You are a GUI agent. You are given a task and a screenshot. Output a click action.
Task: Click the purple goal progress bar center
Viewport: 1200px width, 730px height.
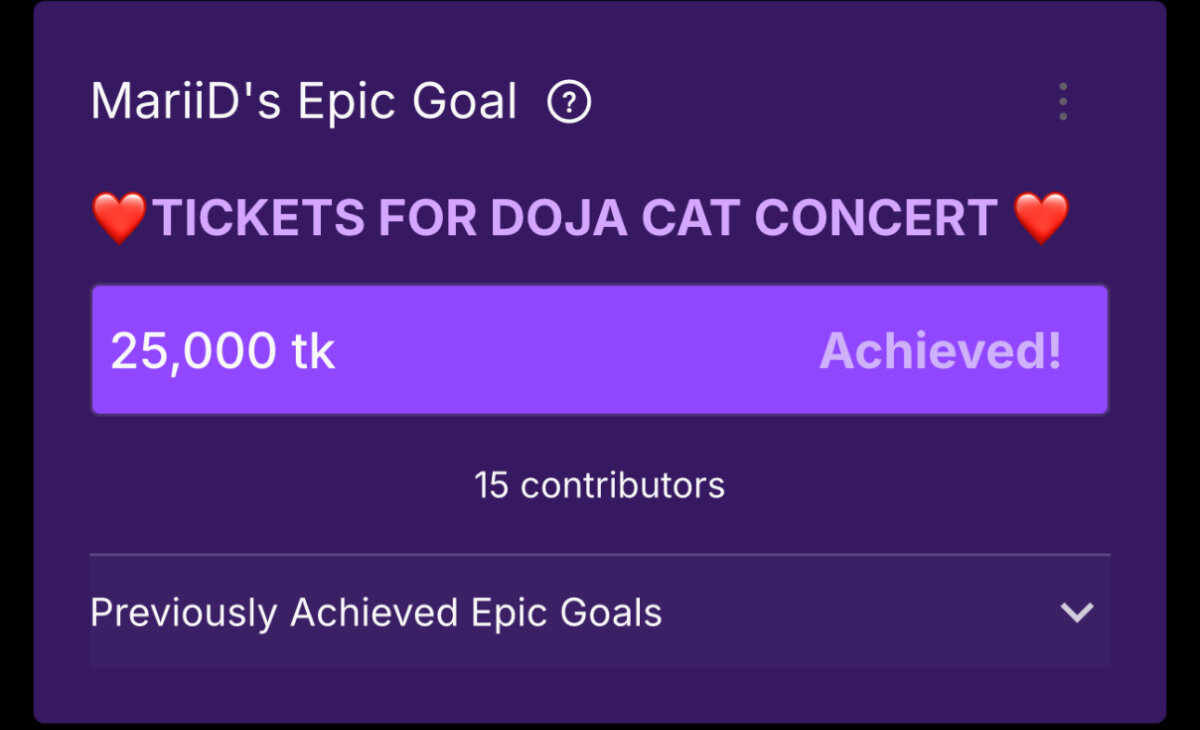point(600,350)
